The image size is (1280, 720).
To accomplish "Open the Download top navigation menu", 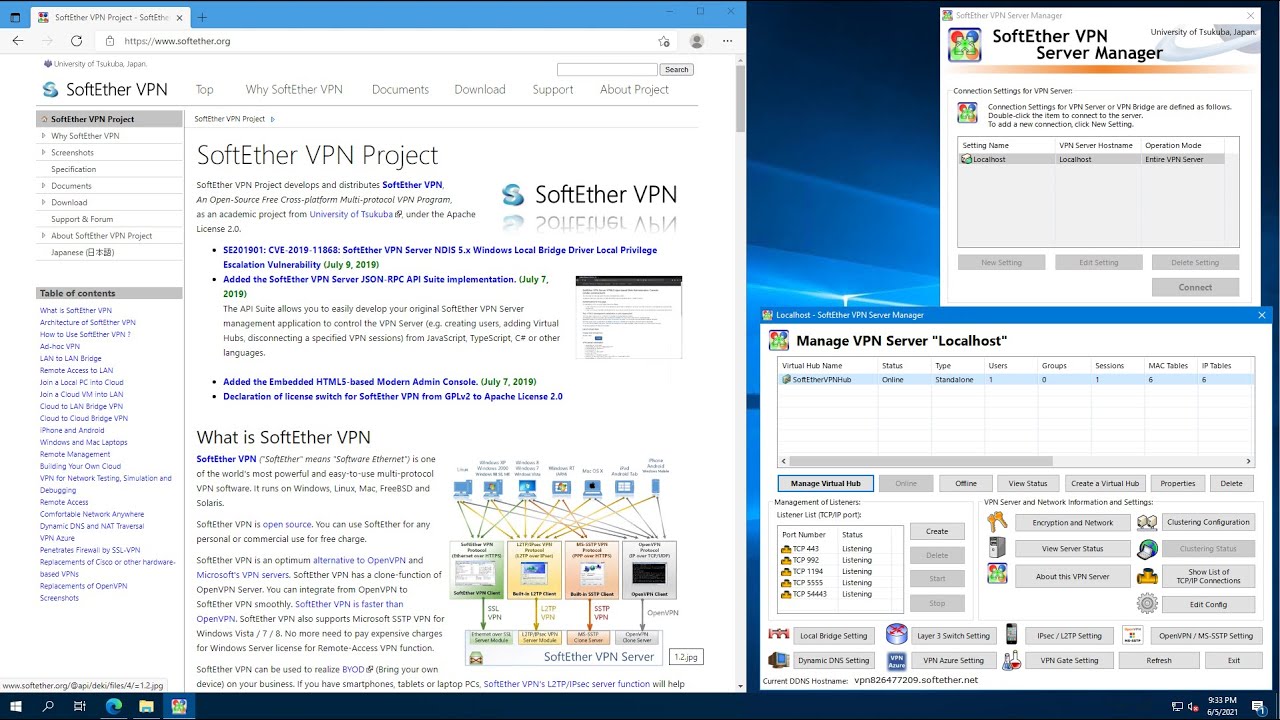I will [x=480, y=89].
